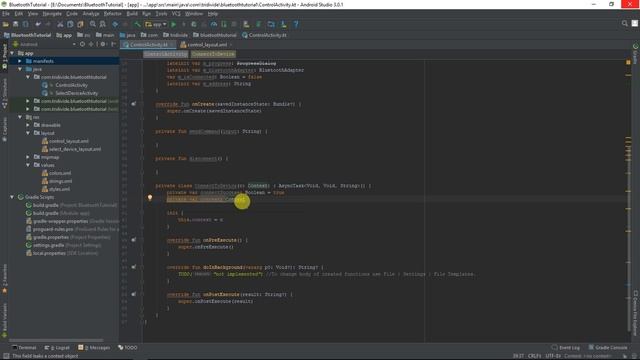Click the Make Project hammer icon
The height and width of the screenshot is (360, 640).
(137, 24)
